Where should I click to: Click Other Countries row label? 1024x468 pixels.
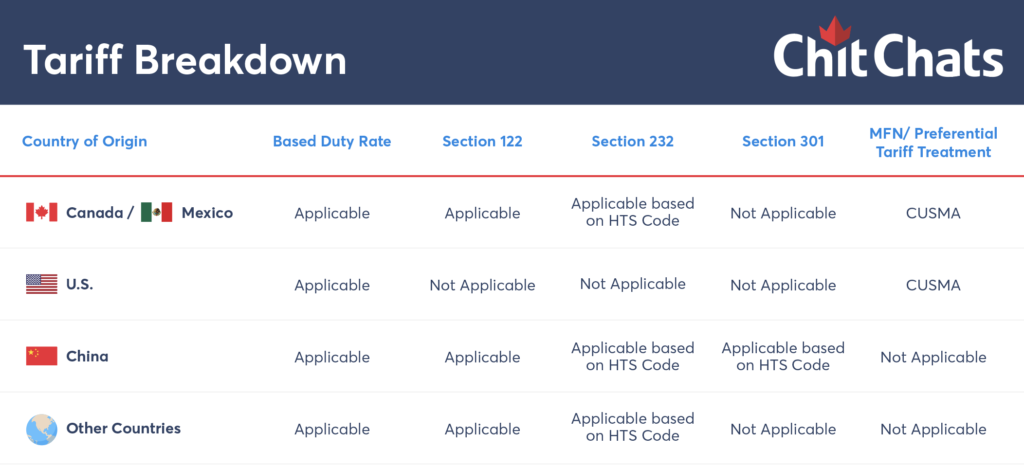point(123,428)
